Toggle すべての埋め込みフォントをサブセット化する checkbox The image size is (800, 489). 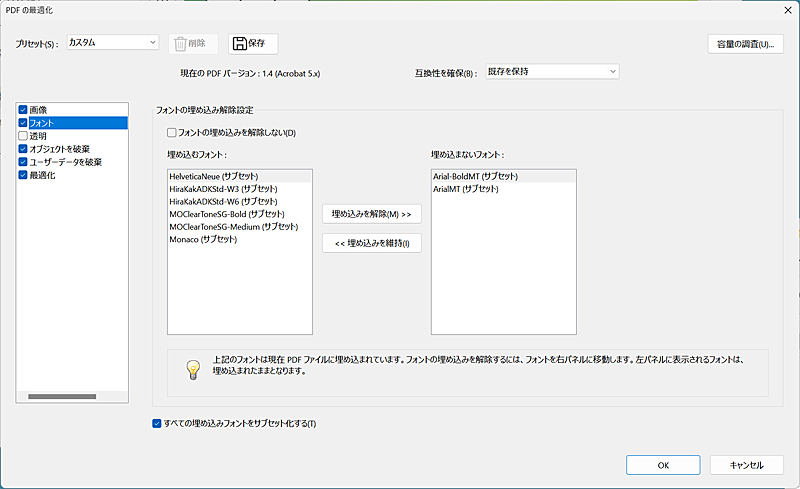pos(156,423)
